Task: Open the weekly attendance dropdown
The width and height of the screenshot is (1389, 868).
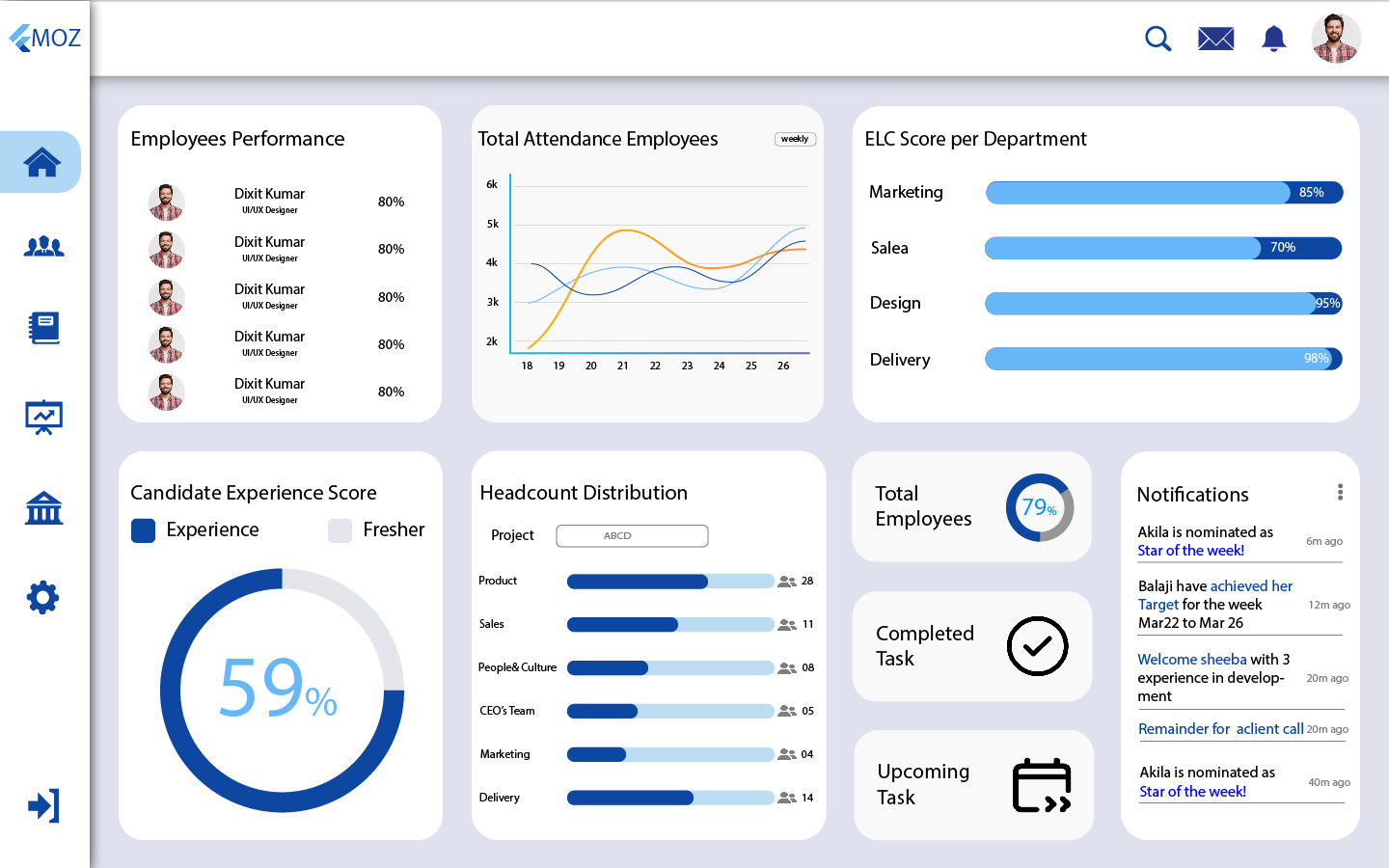Action: (795, 139)
